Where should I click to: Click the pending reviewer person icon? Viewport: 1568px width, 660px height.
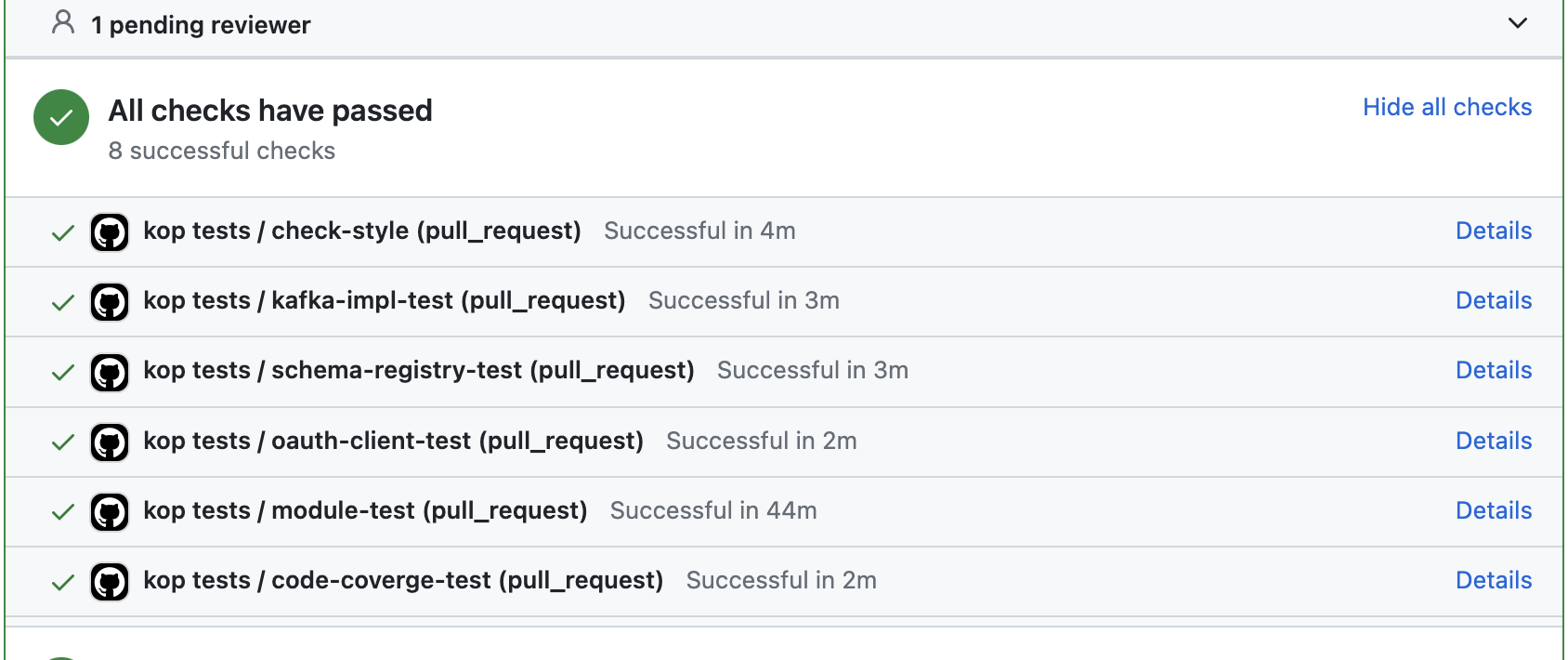[63, 22]
